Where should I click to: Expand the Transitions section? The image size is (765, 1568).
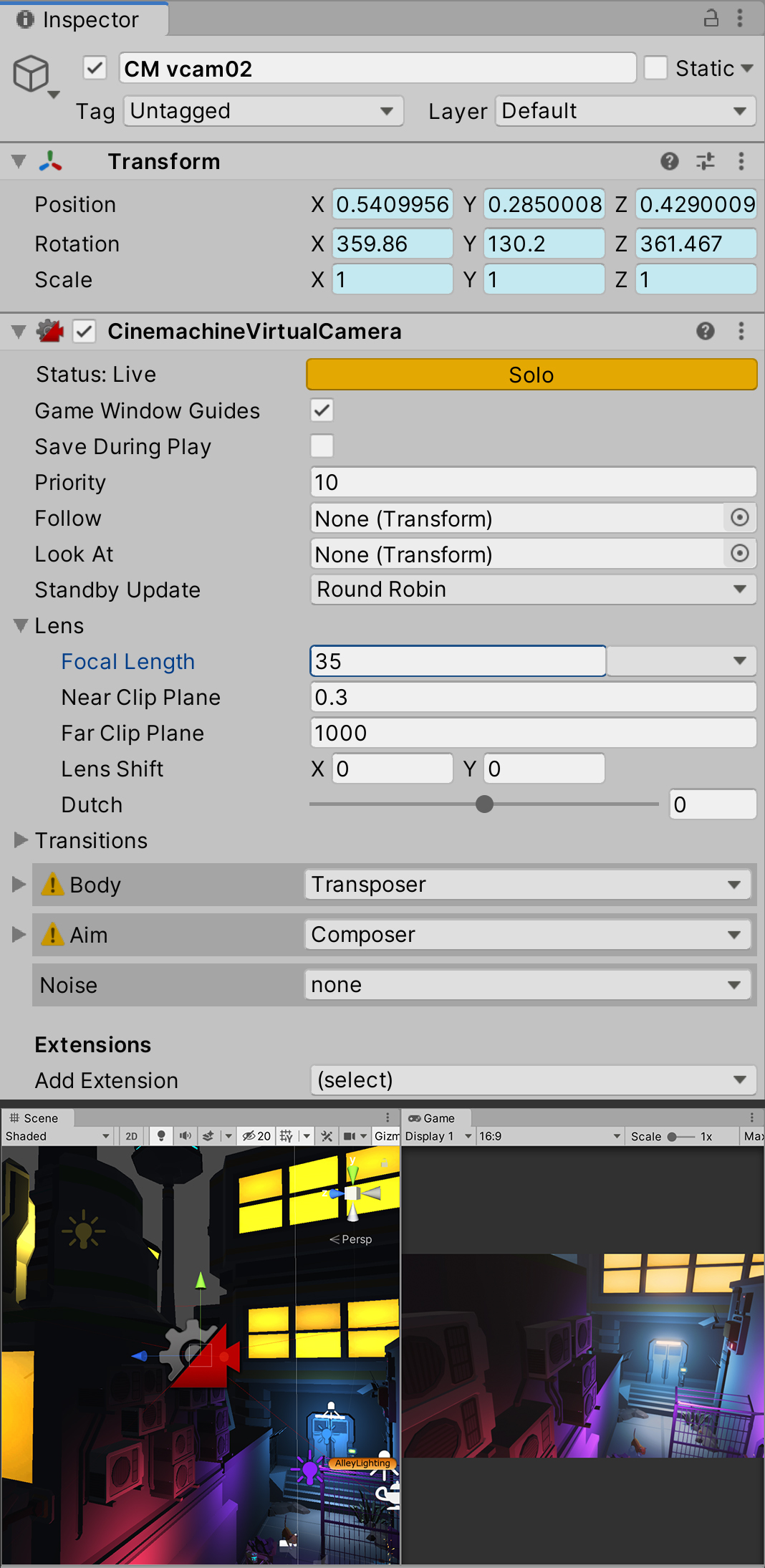pos(20,840)
